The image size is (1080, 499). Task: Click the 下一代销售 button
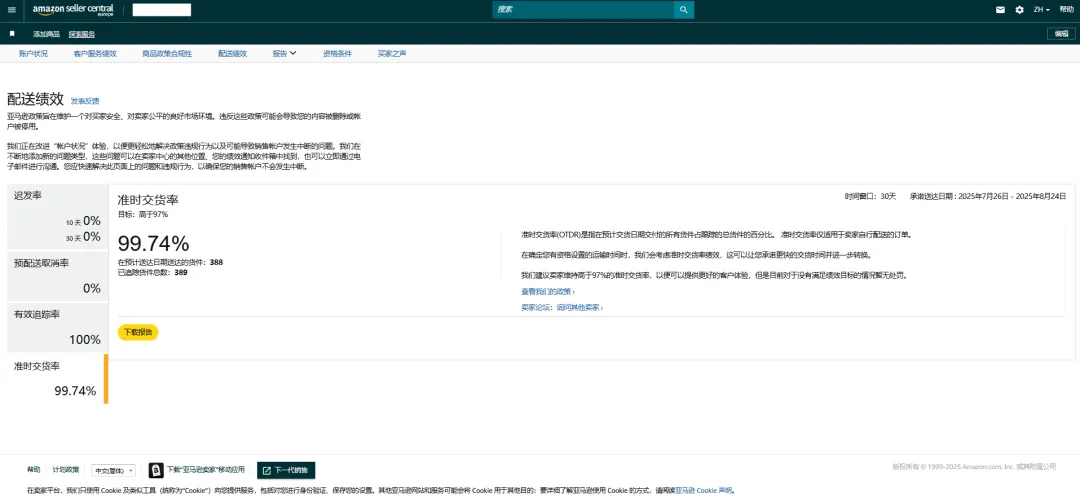[286, 470]
